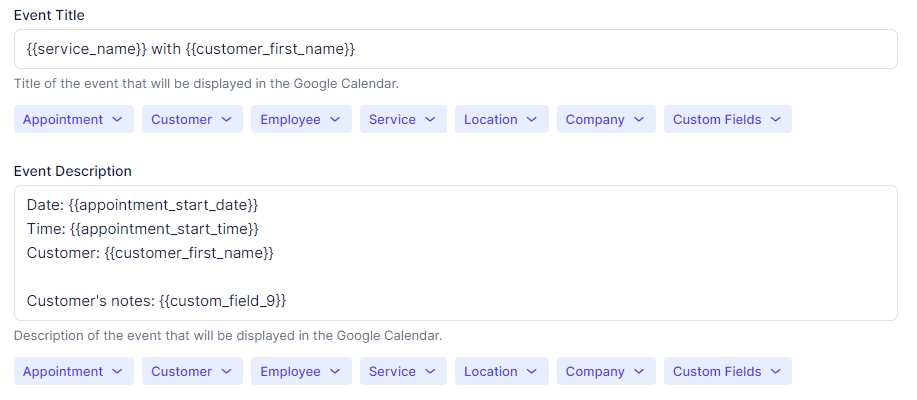This screenshot has height=400, width=917.
Task: Open Employee dropdown under Event Description
Action: pyautogui.click(x=301, y=372)
